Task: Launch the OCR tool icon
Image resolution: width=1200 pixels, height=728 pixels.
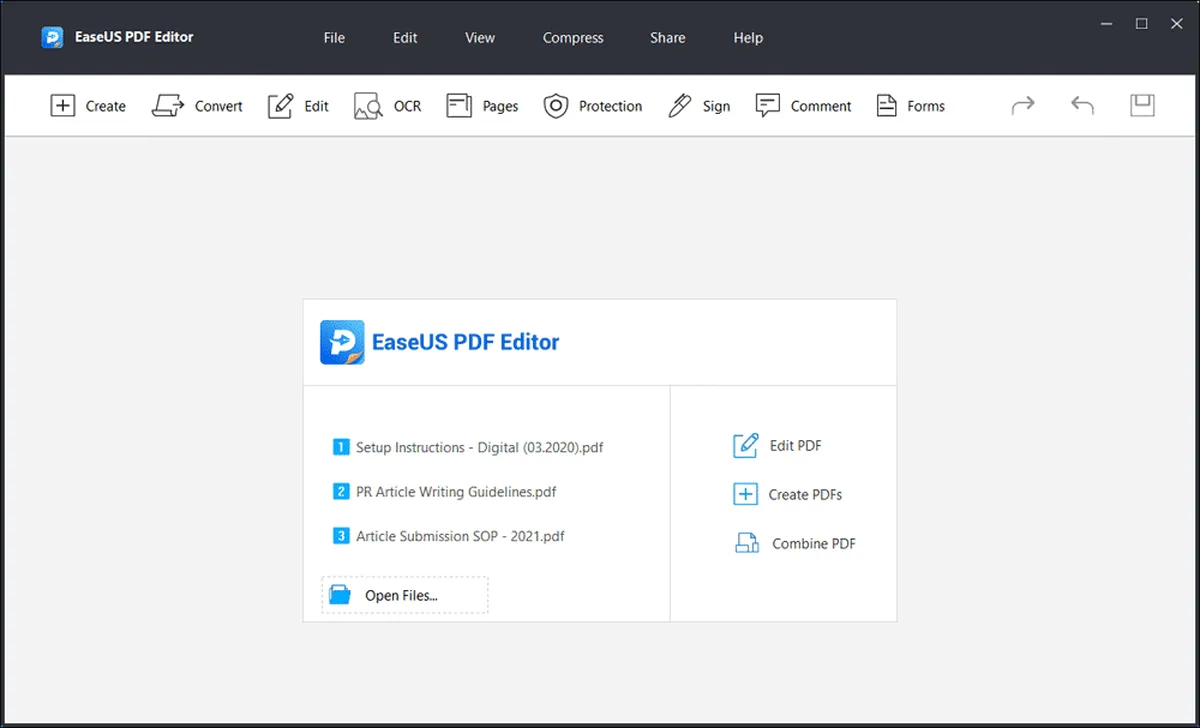Action: pos(368,106)
